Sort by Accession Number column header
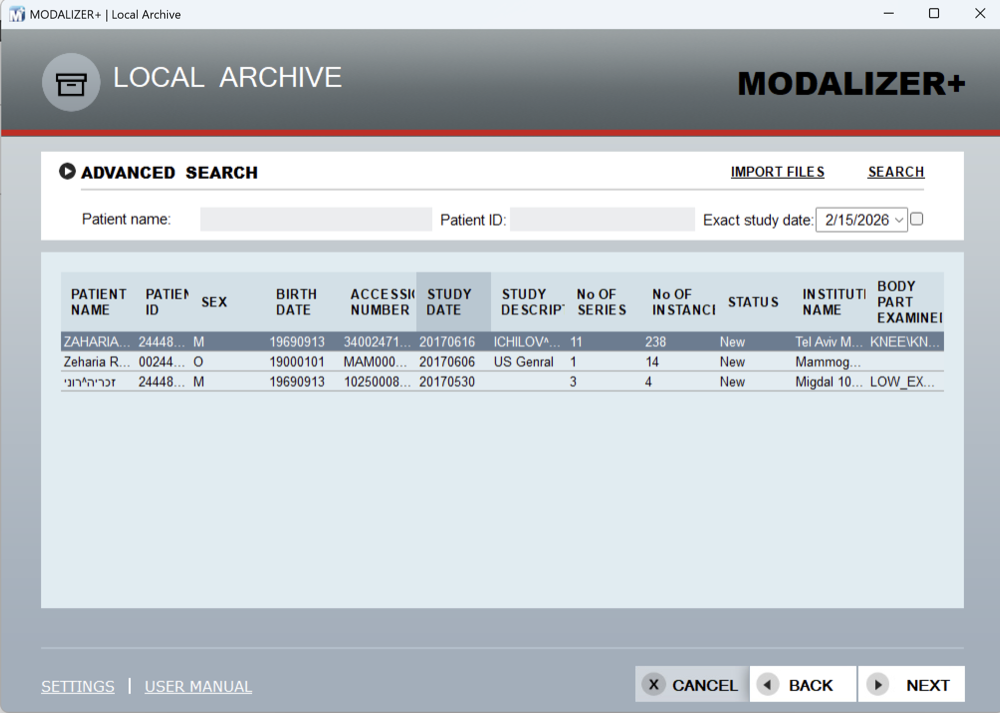Screen dimensions: 1000x713 (x=381, y=302)
